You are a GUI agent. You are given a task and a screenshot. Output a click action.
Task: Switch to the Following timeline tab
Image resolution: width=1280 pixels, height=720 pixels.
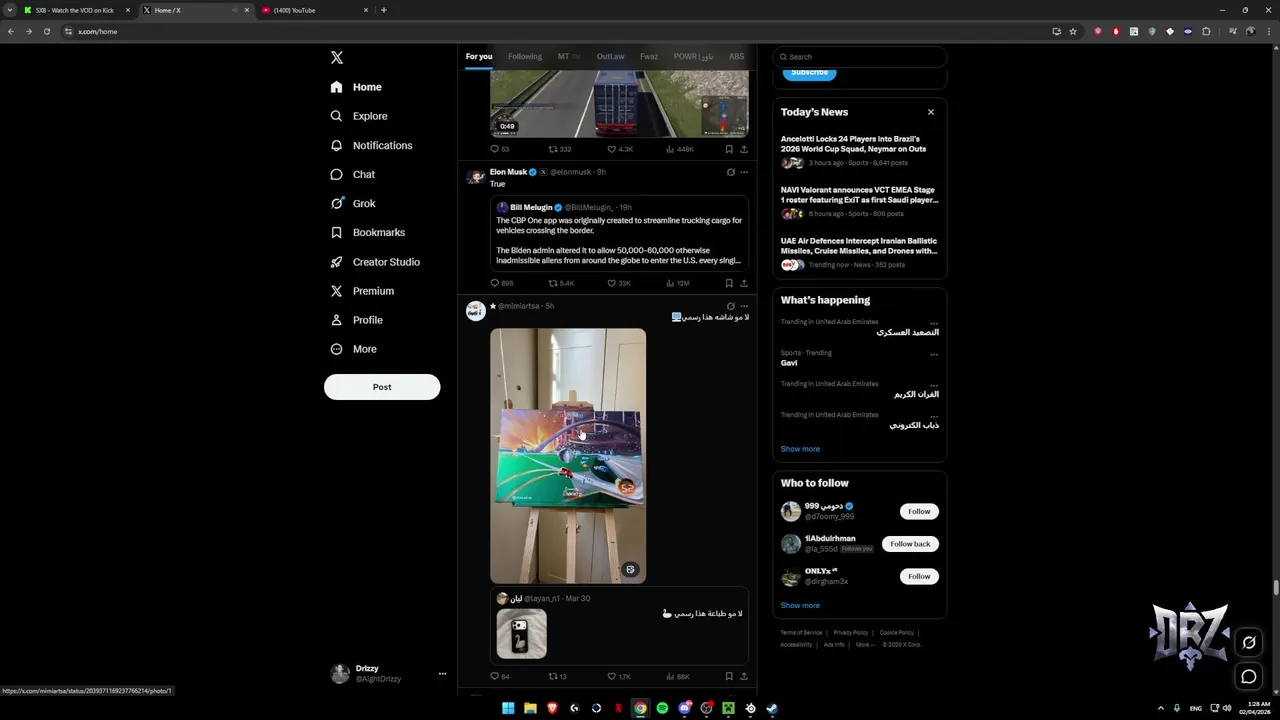pos(524,57)
